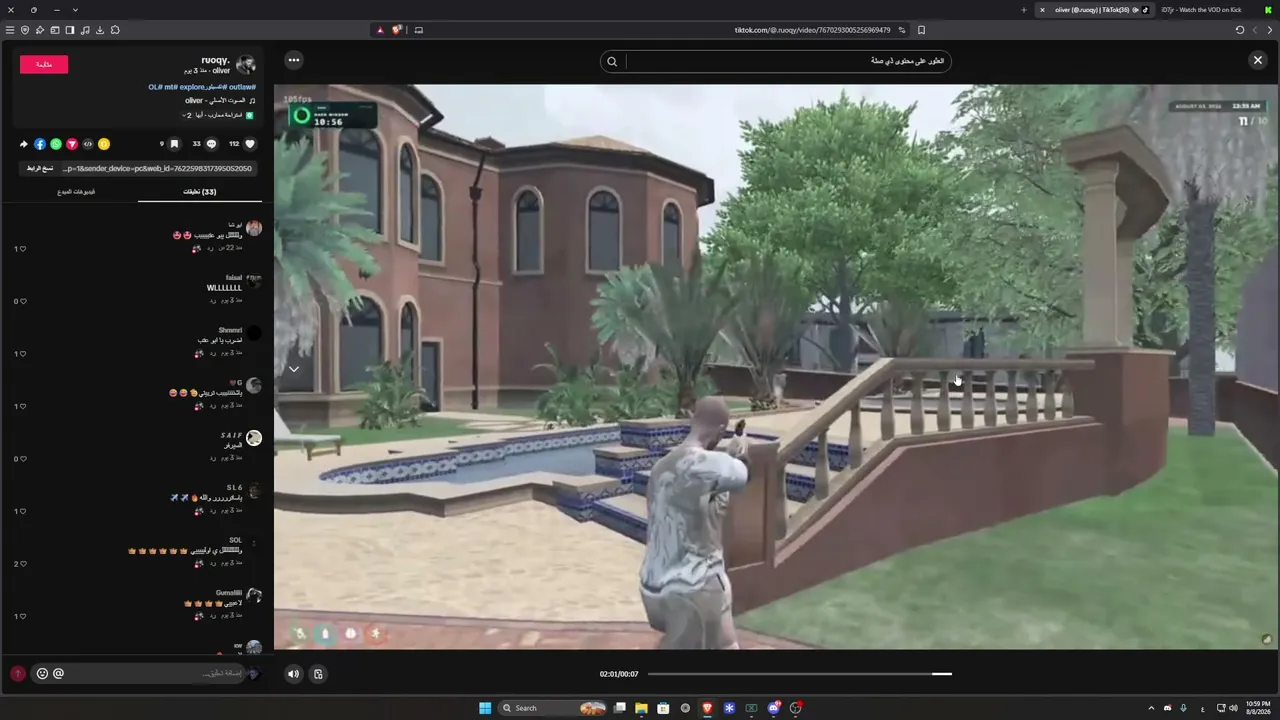
Task: Open Brave browser taskbar icon
Action: tap(707, 708)
